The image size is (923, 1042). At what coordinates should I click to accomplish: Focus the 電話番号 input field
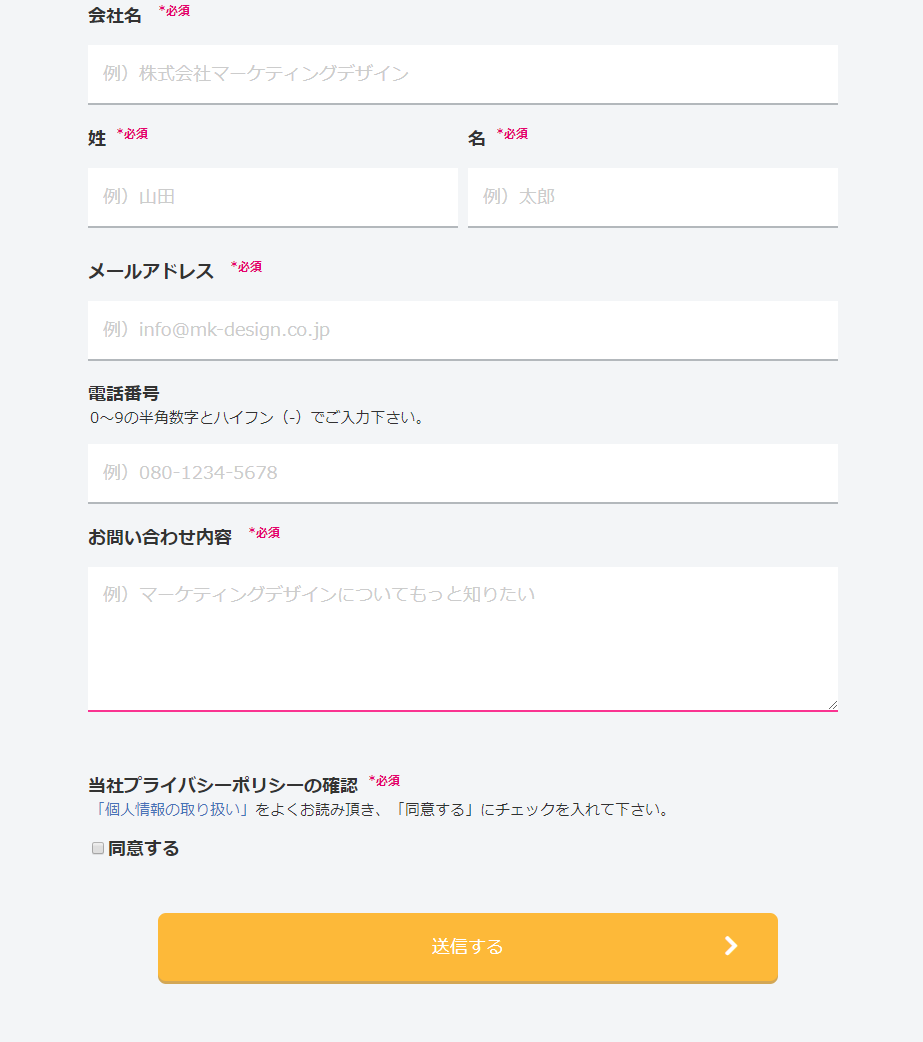(x=462, y=473)
